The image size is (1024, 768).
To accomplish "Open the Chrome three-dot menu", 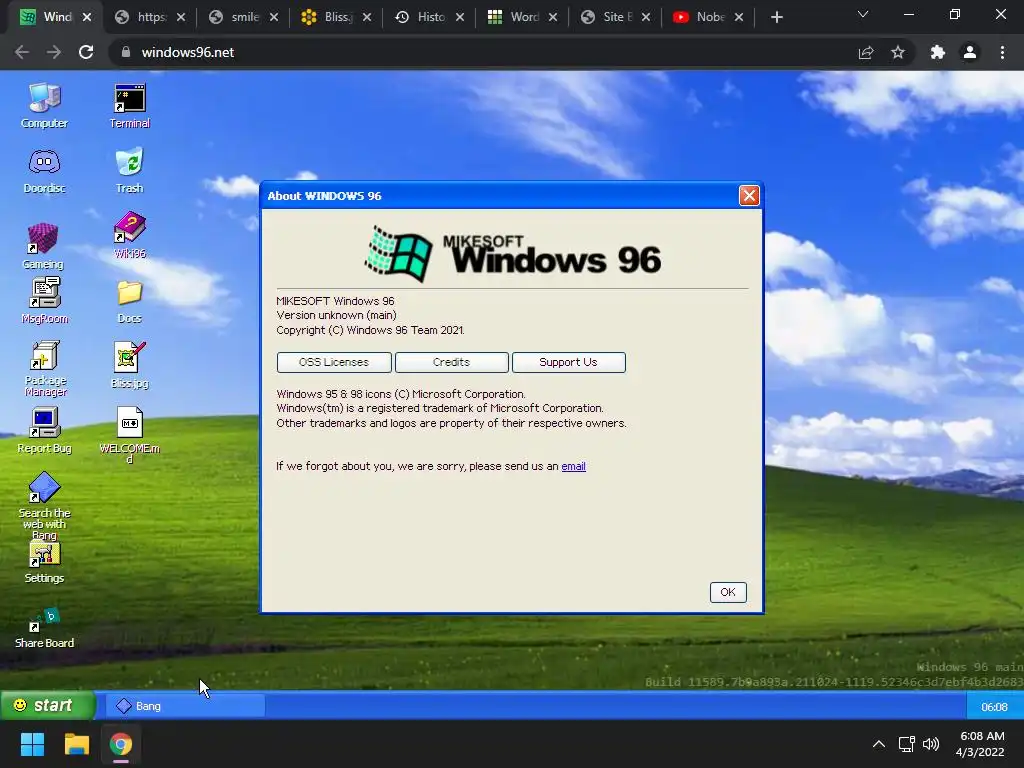I will [x=1002, y=52].
